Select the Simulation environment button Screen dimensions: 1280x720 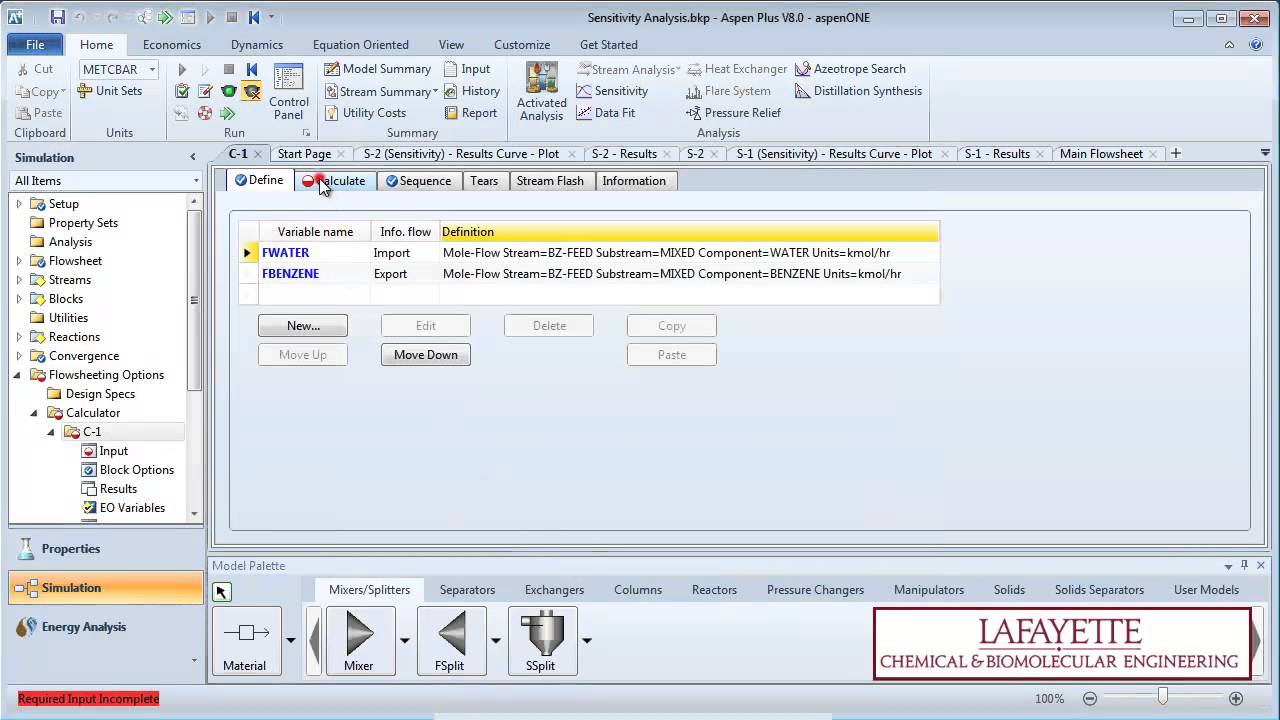pyautogui.click(x=105, y=588)
